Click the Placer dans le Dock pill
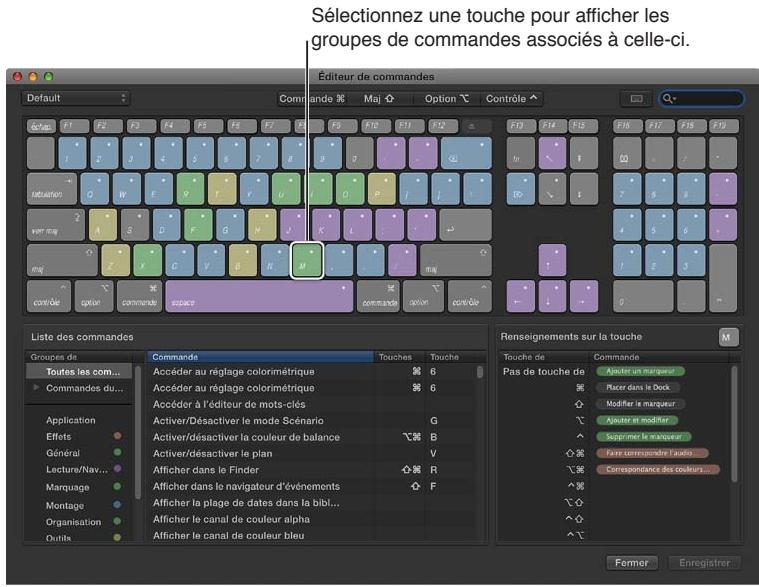The height and width of the screenshot is (587, 759). 638,387
